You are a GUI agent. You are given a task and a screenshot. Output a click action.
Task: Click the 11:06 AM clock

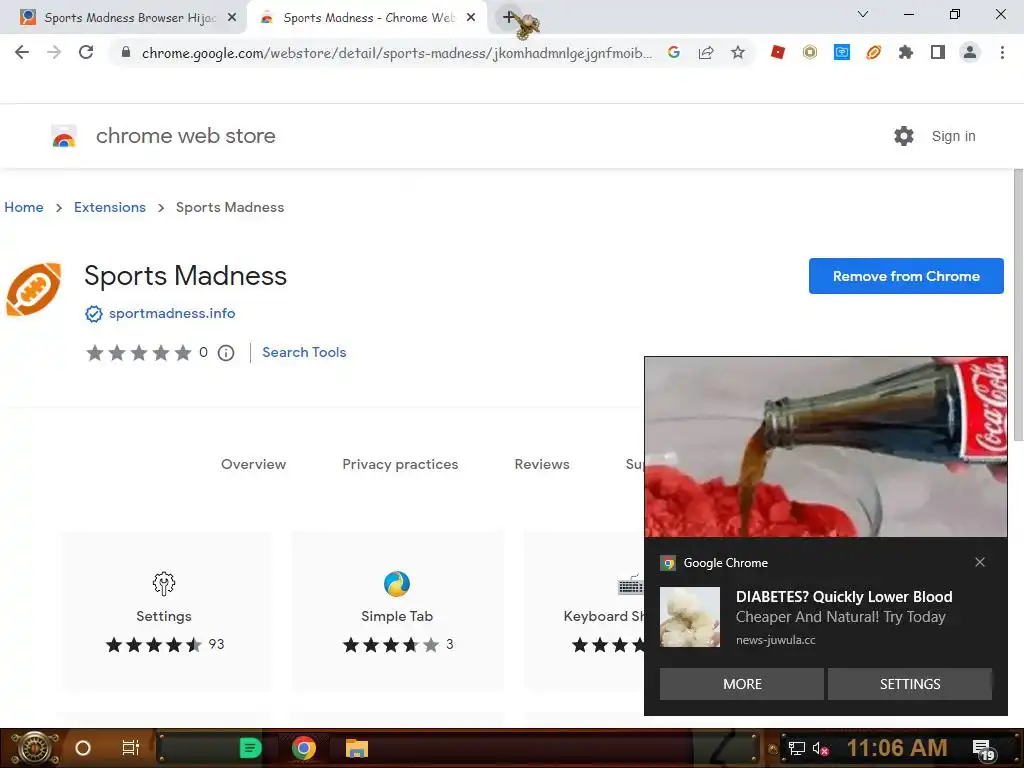click(x=897, y=748)
